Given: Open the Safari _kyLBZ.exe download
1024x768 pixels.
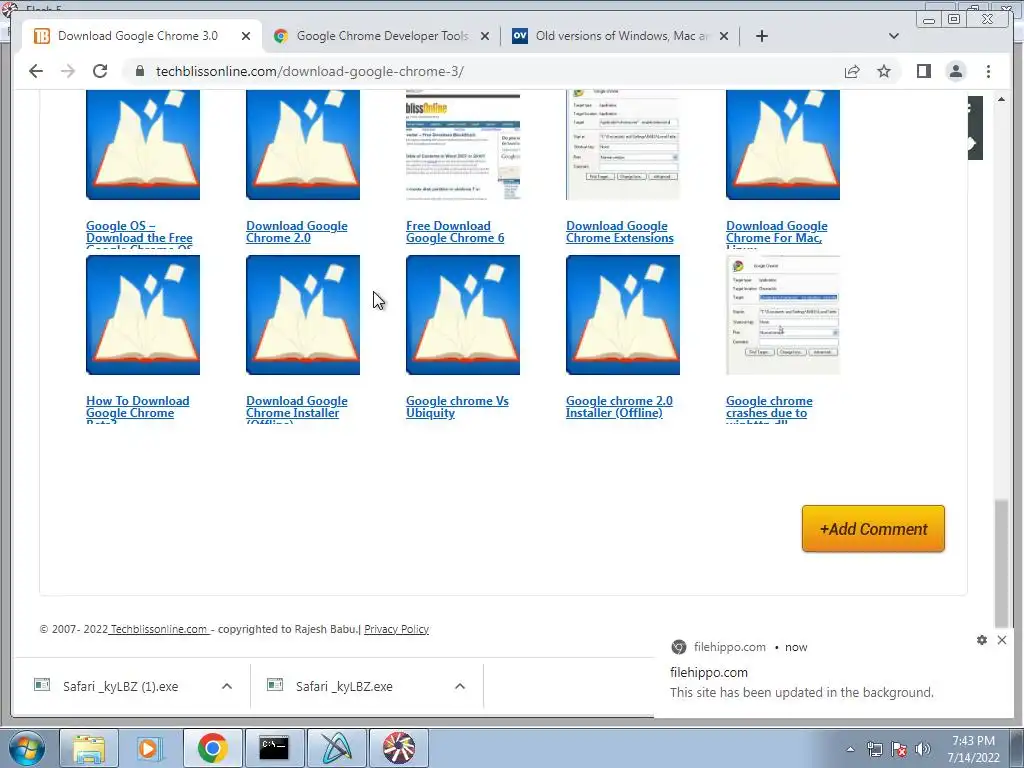Looking at the screenshot, I should 344,686.
